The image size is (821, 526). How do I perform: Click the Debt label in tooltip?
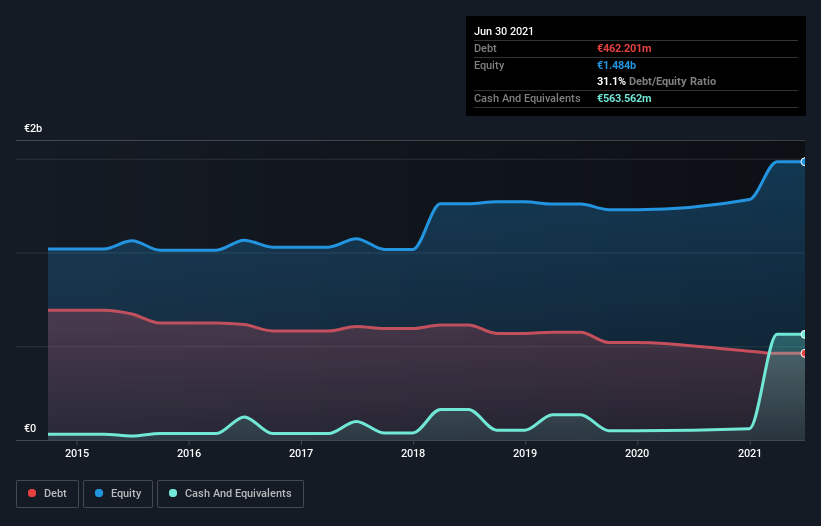485,48
